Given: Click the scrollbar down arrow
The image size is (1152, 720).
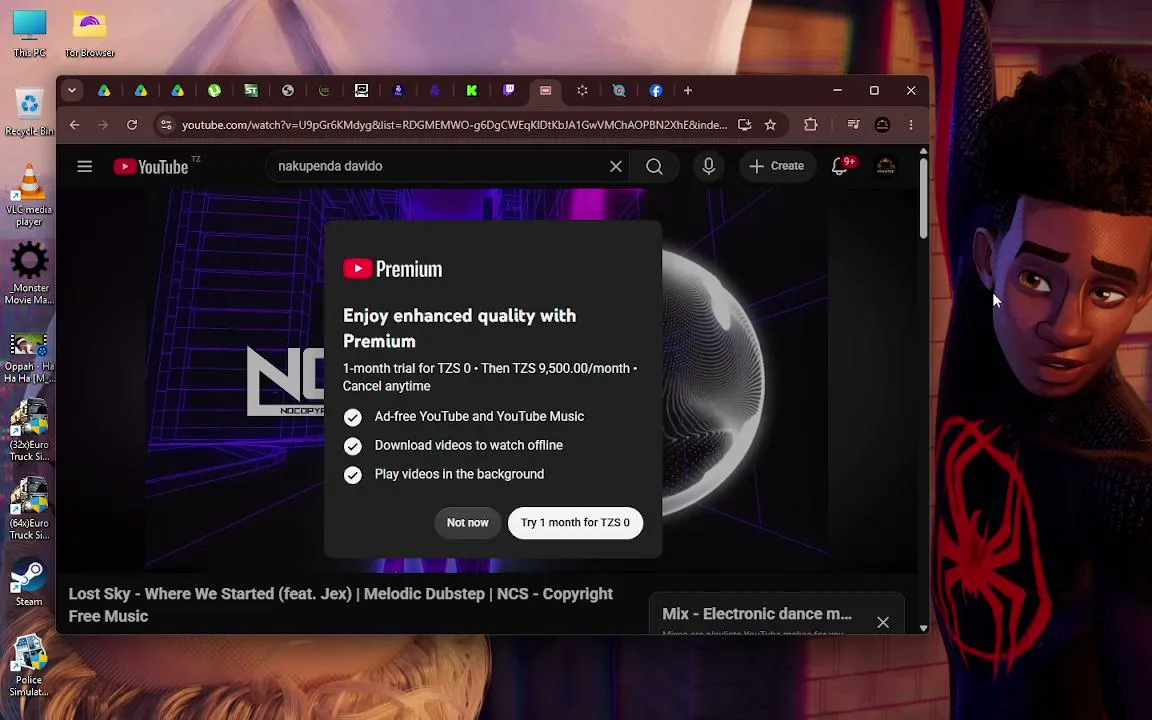Looking at the screenshot, I should [924, 628].
